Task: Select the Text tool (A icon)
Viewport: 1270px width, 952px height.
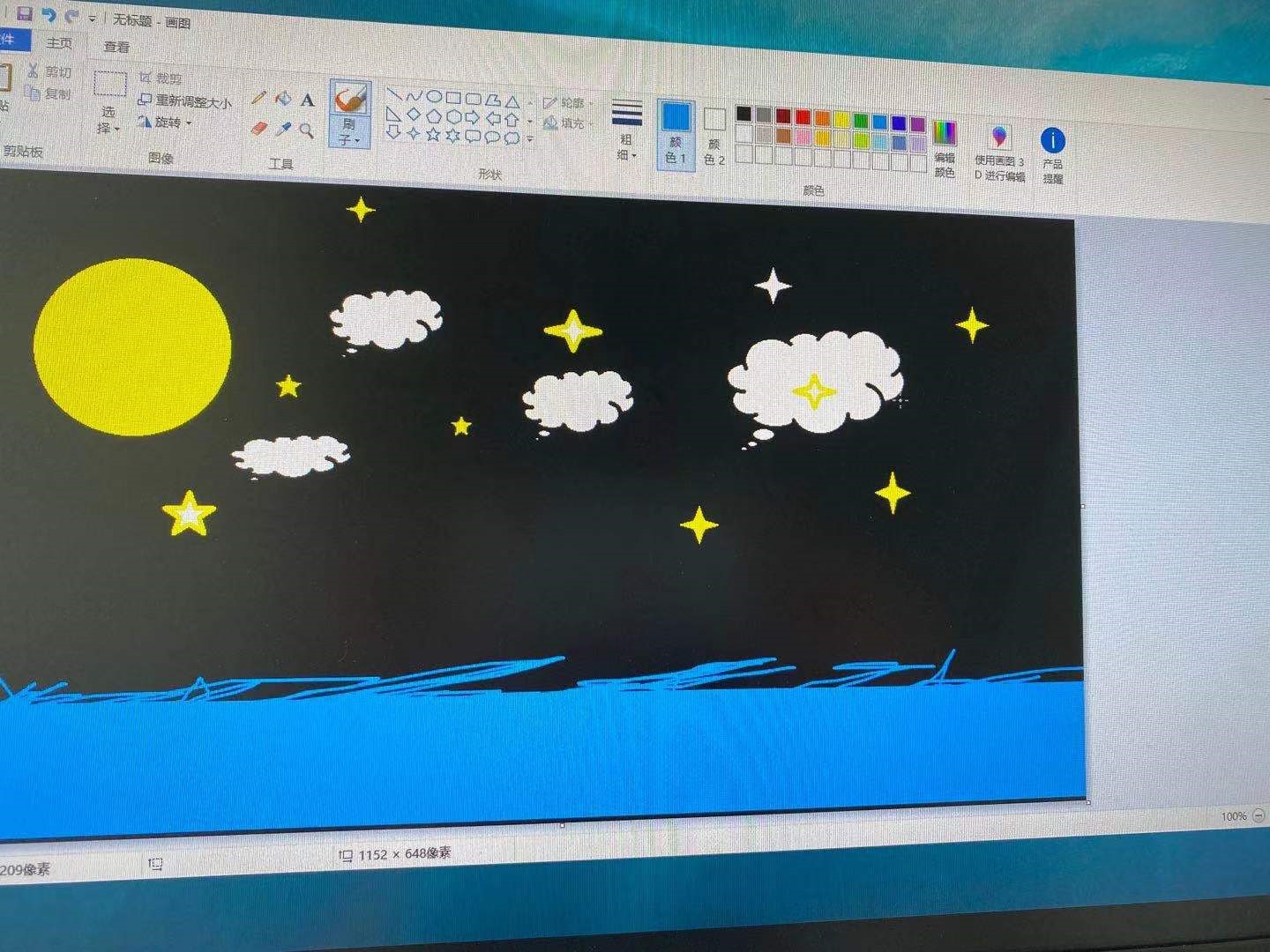Action: tap(307, 100)
